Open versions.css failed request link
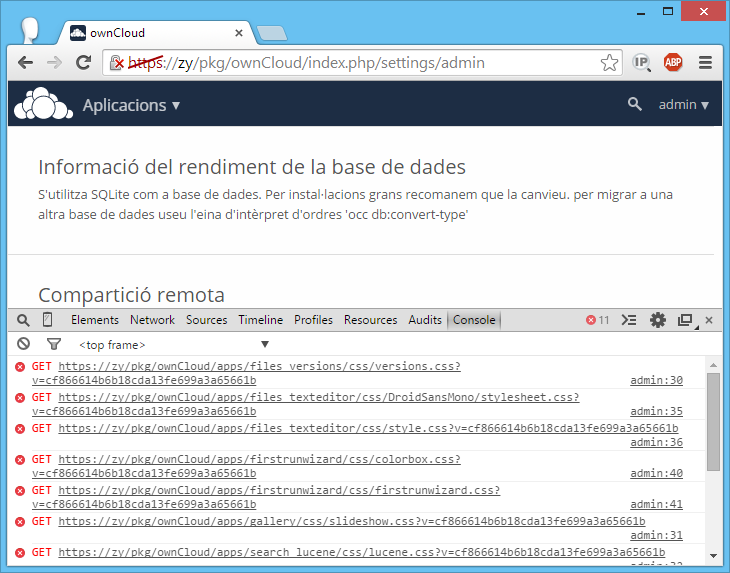 (x=246, y=373)
